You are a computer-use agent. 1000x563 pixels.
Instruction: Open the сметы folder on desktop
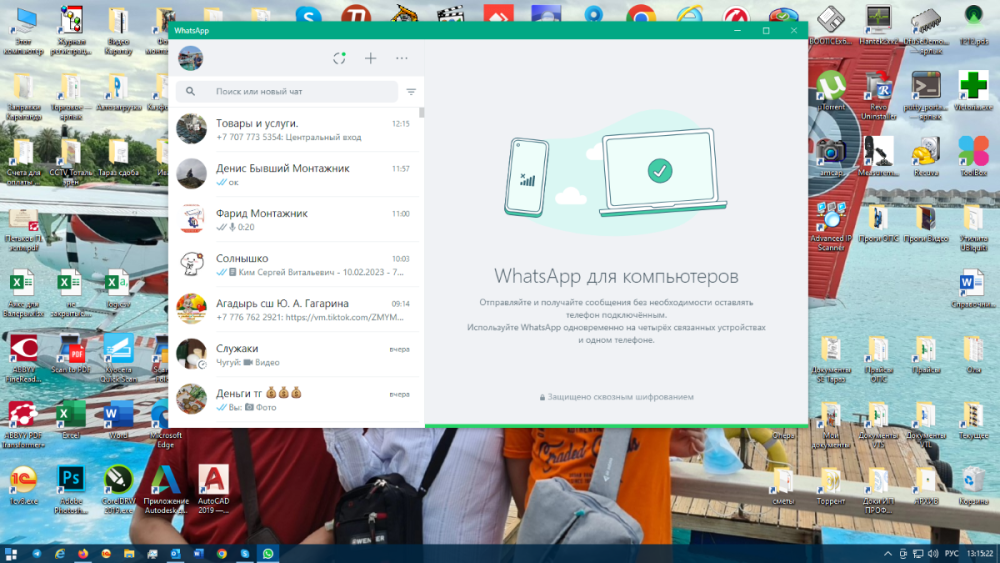(783, 486)
